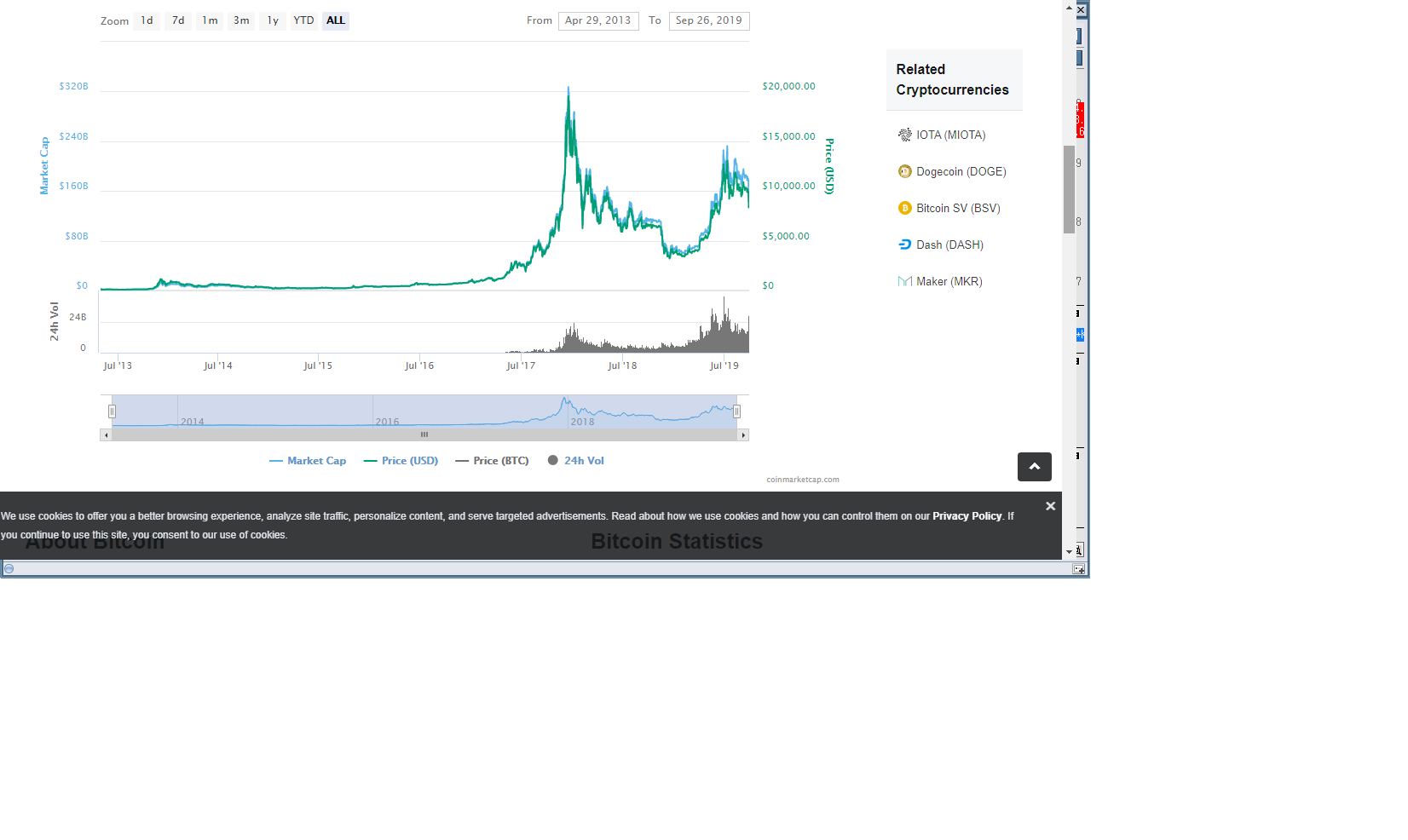Edit the From date field
This screenshot has height=840, width=1408.
click(598, 20)
